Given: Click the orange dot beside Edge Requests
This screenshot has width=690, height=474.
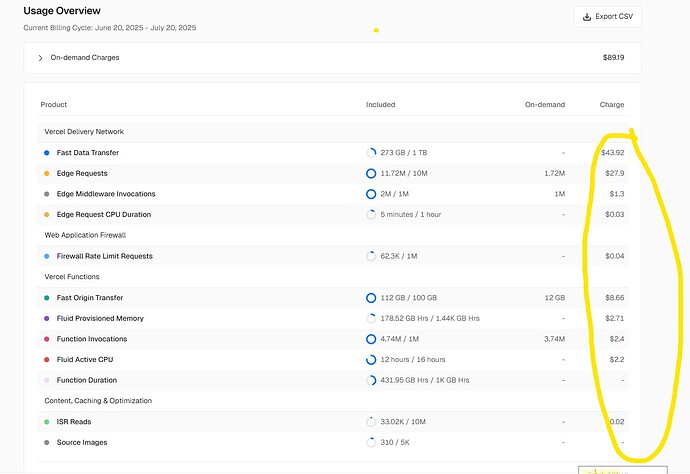Looking at the screenshot, I should 47,173.
